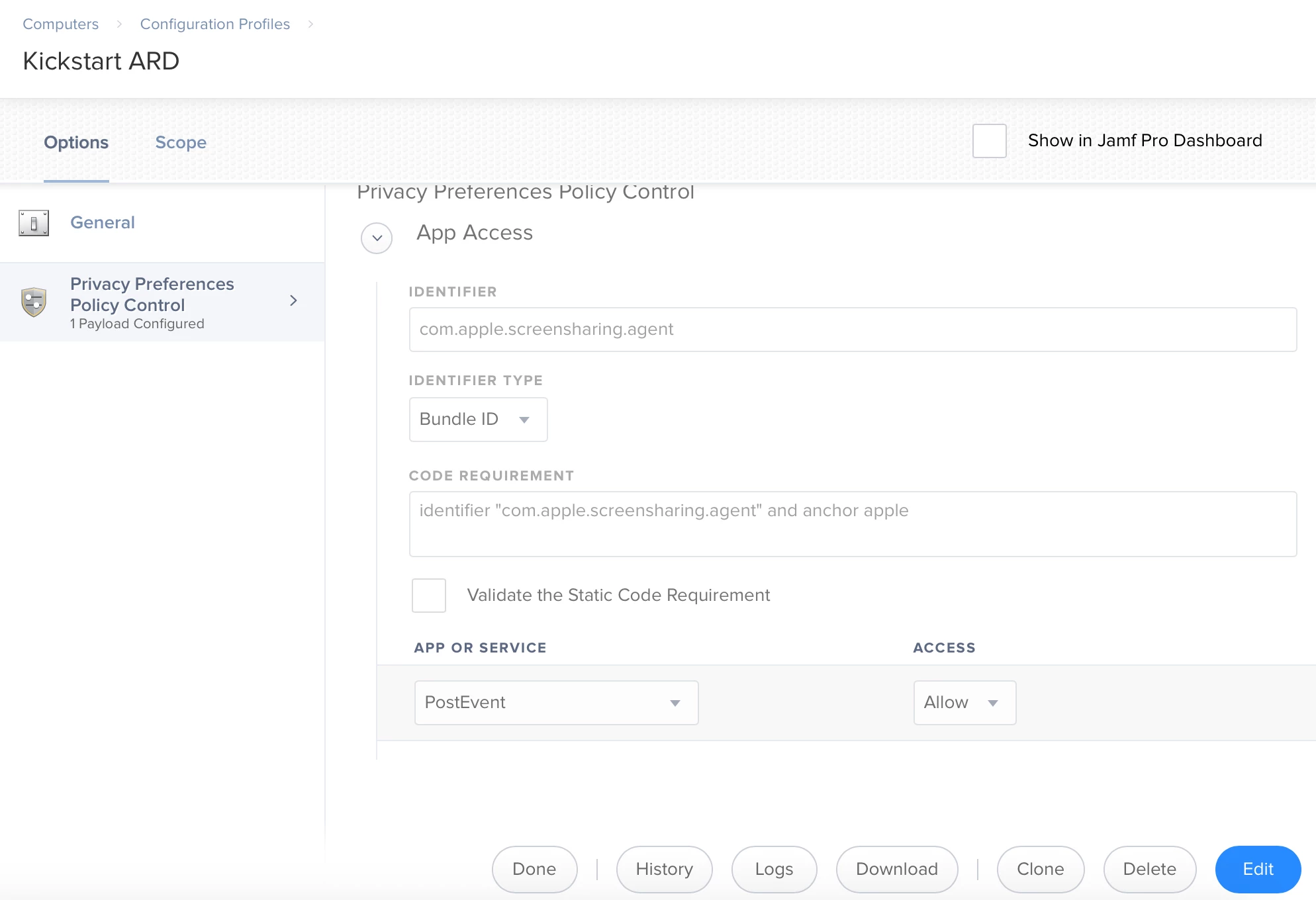The image size is (1316, 900).
Task: Click the Privacy Preferences shield icon
Action: (x=34, y=302)
